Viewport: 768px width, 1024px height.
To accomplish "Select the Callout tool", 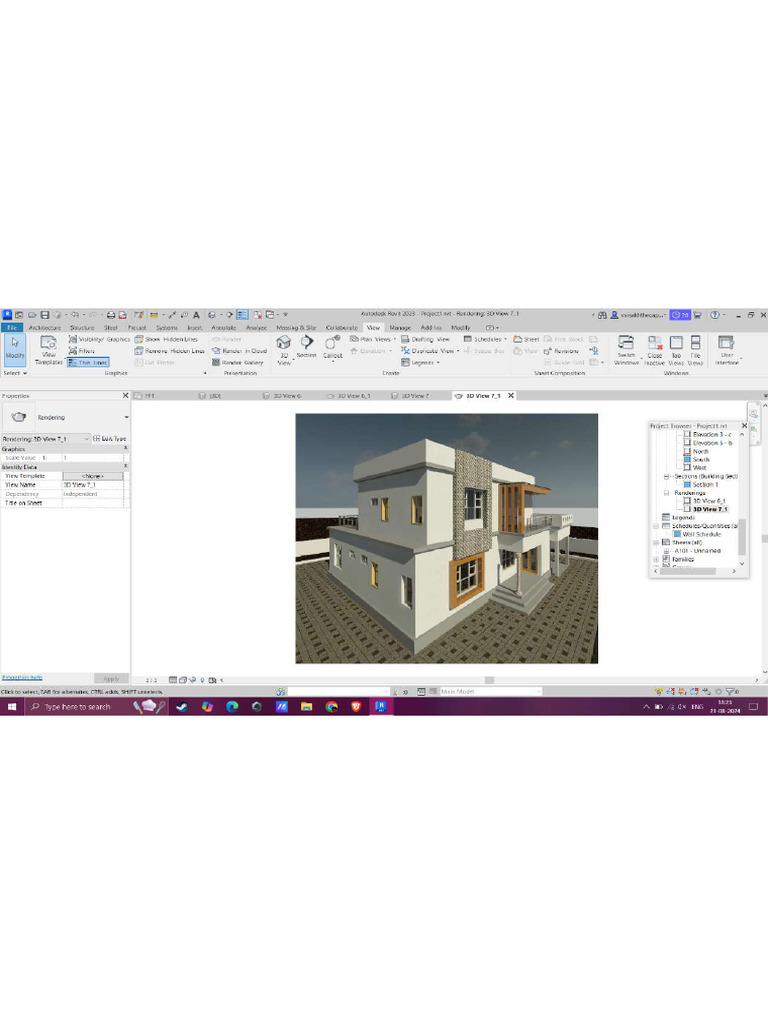I will click(x=332, y=347).
